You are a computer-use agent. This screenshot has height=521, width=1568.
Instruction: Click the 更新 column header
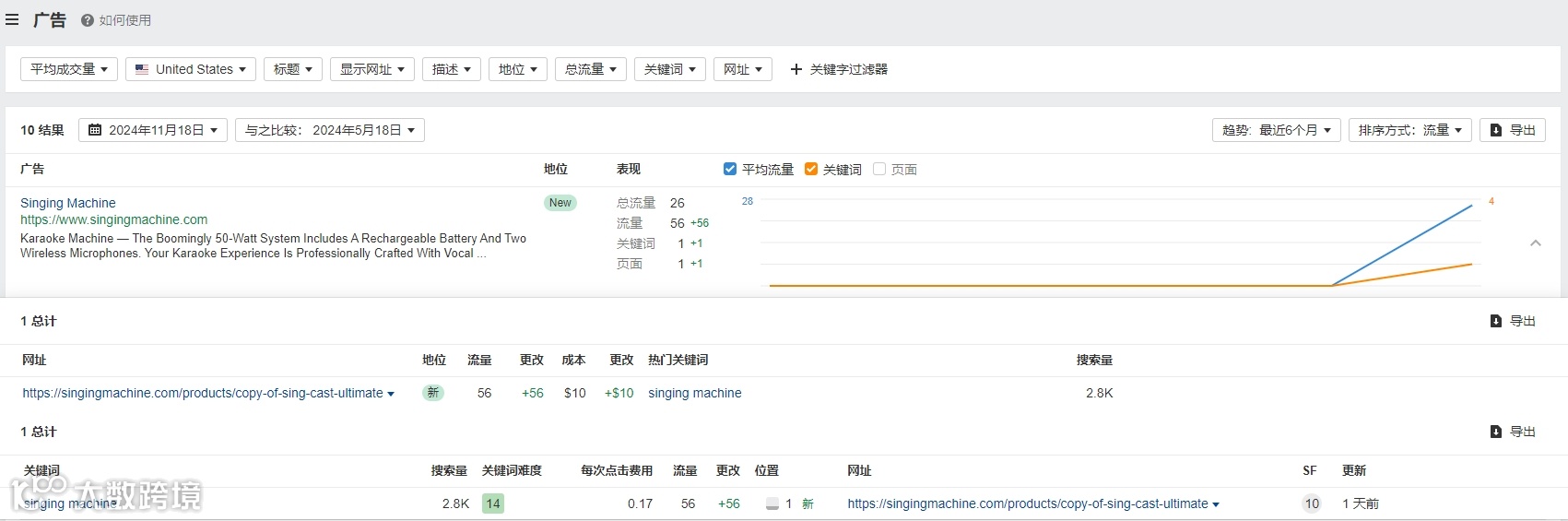click(1354, 470)
